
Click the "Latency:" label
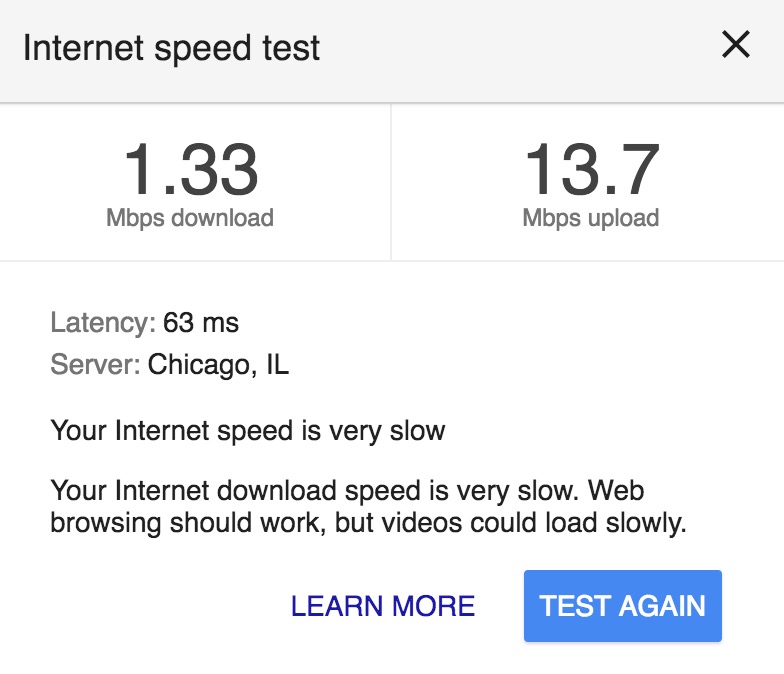coord(103,323)
